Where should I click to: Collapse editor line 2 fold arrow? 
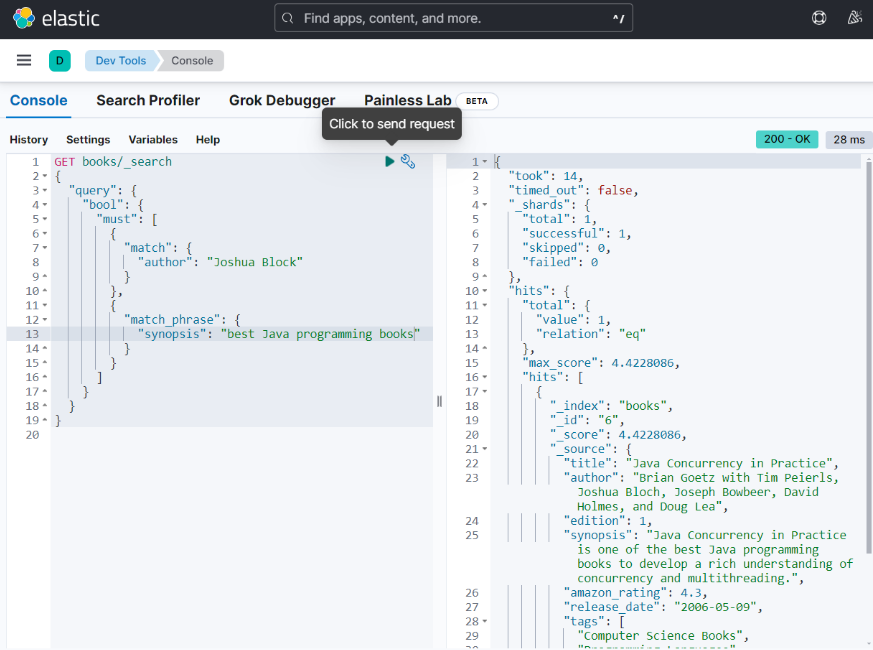[x=45, y=176]
